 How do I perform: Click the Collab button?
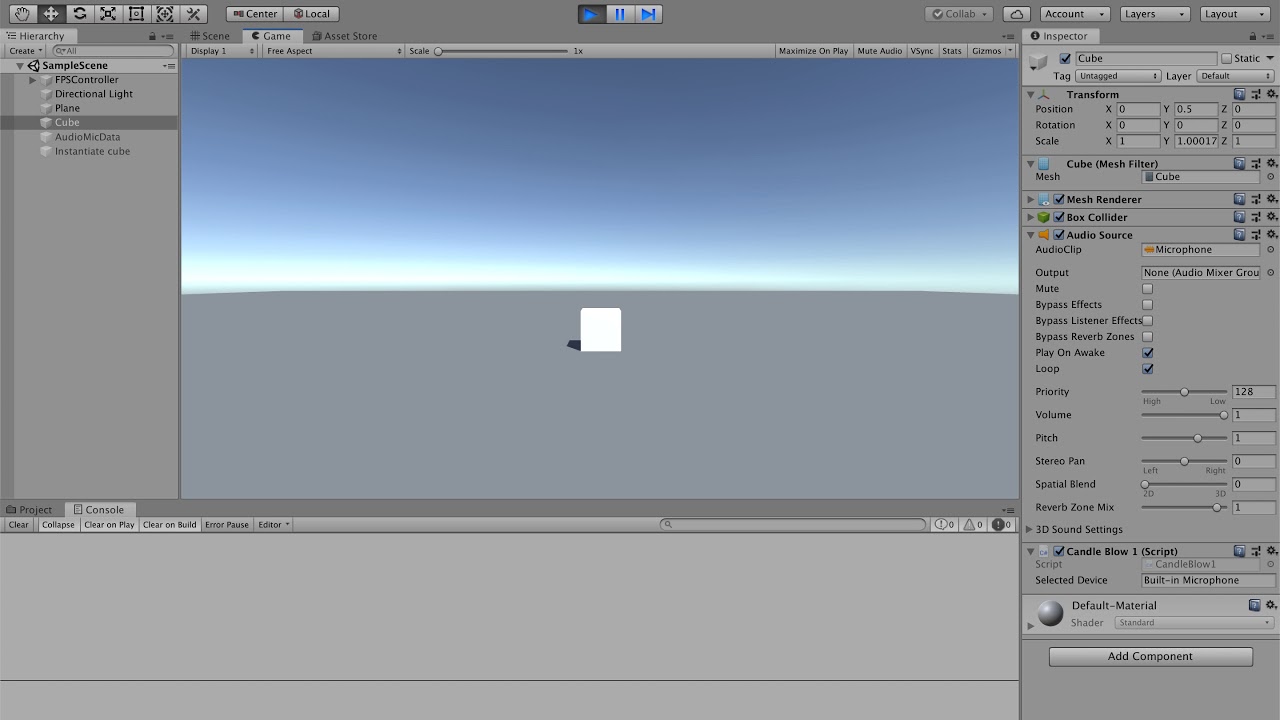[x=959, y=14]
